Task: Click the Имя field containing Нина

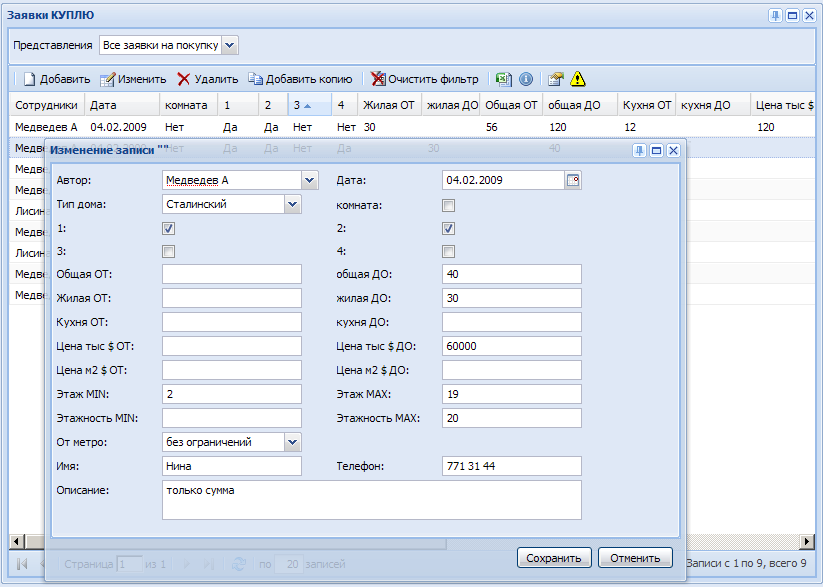Action: [x=232, y=466]
